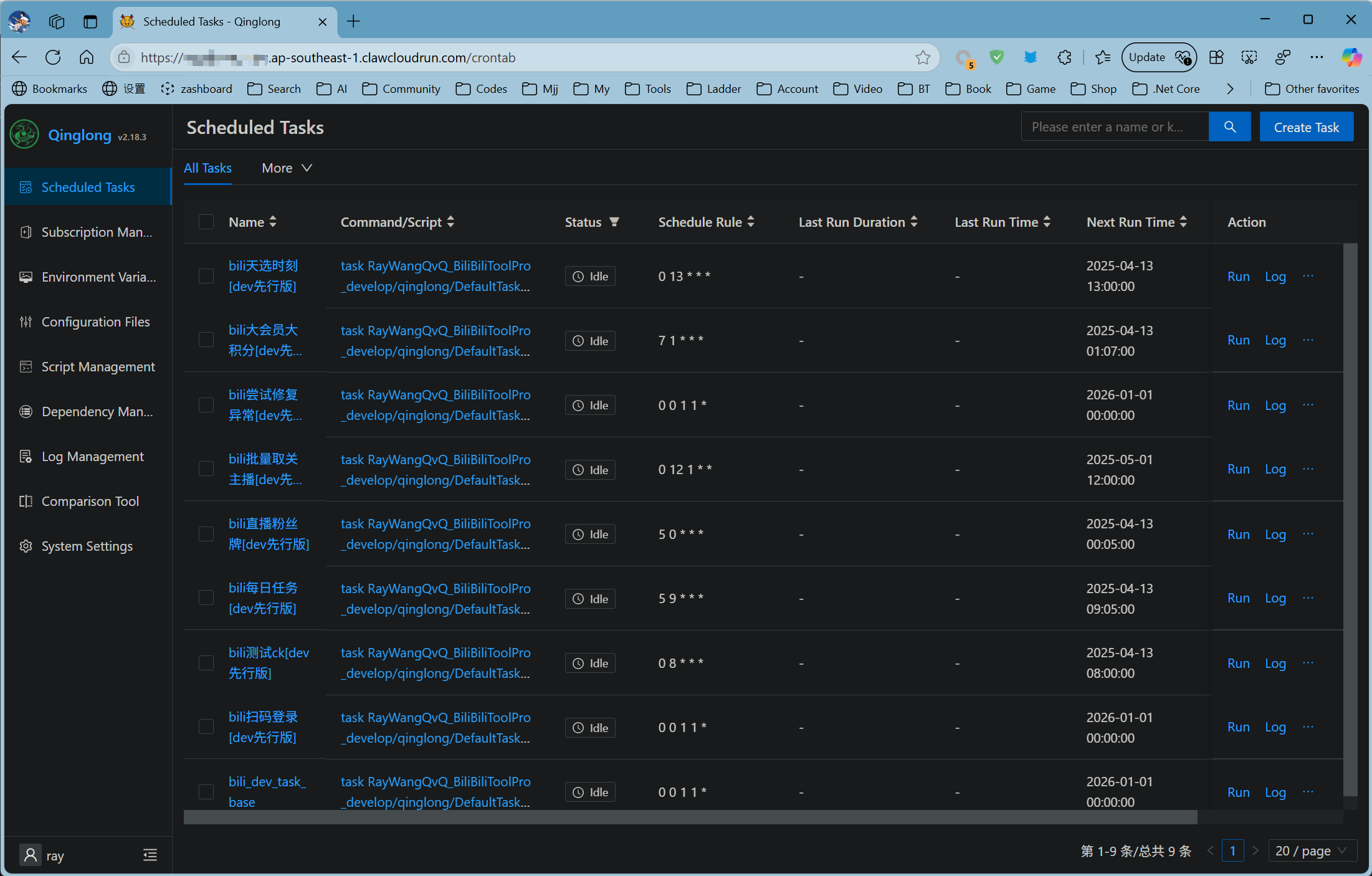Image resolution: width=1372 pixels, height=876 pixels.
Task: Click the Status column filter icon
Action: pyautogui.click(x=614, y=222)
